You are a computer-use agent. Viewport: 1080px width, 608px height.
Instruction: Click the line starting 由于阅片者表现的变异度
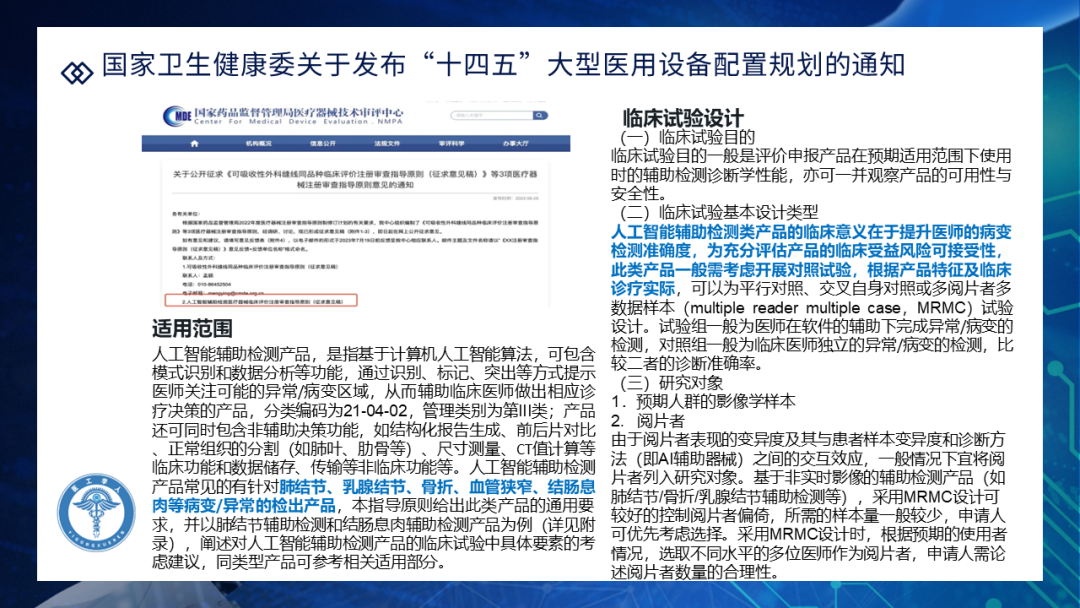(808, 439)
